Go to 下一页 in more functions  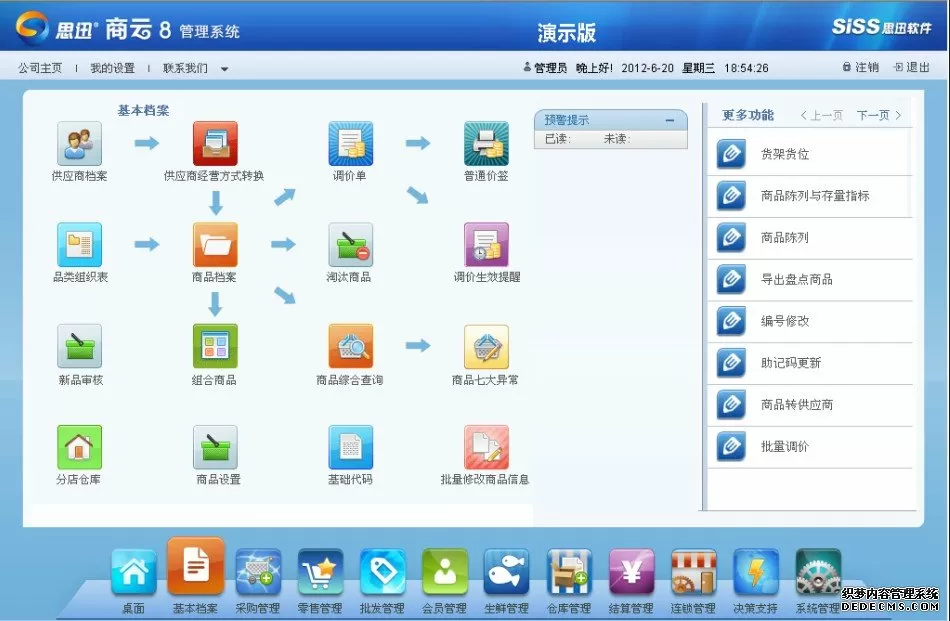(x=879, y=116)
